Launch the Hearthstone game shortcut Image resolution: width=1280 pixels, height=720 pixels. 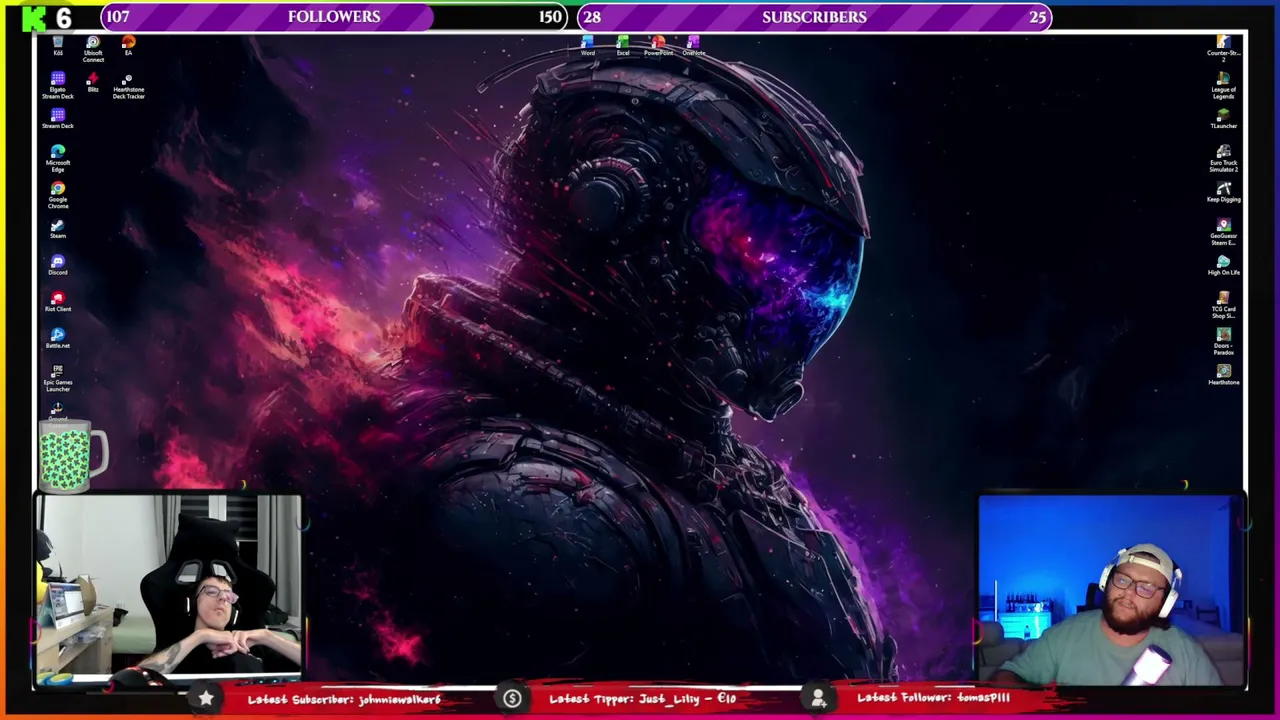tap(1223, 374)
